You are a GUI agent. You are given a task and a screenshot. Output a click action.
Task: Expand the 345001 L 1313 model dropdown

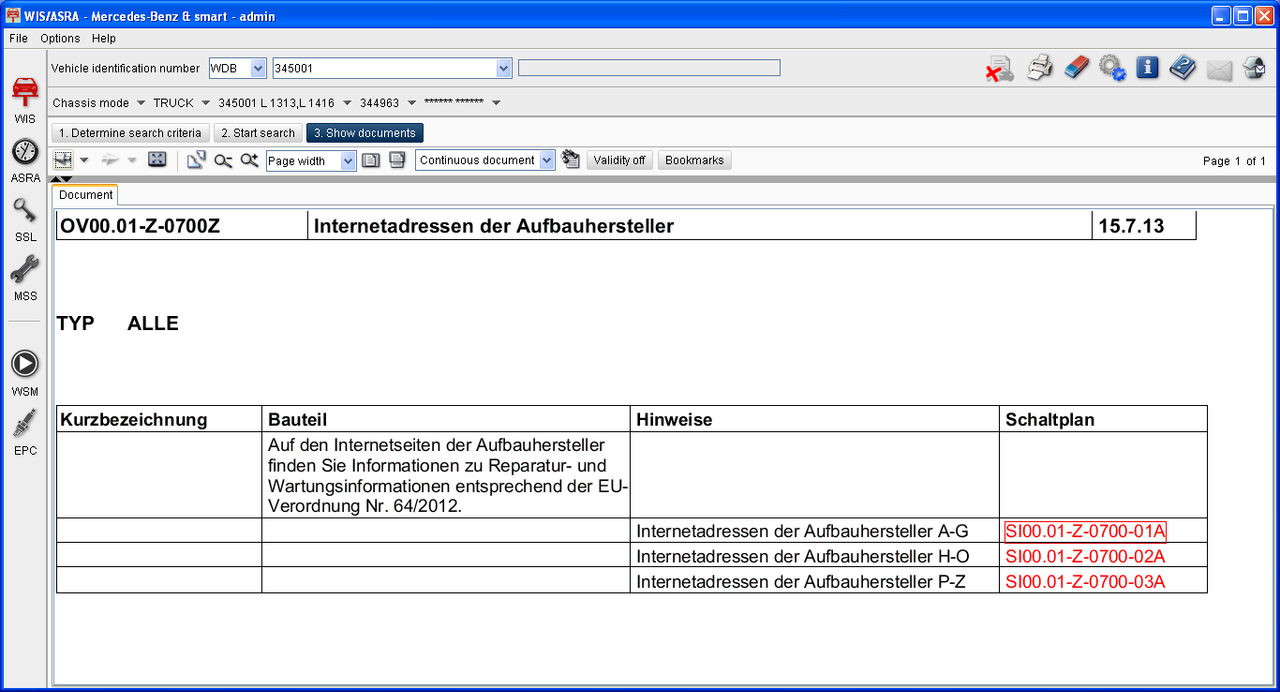coord(347,103)
